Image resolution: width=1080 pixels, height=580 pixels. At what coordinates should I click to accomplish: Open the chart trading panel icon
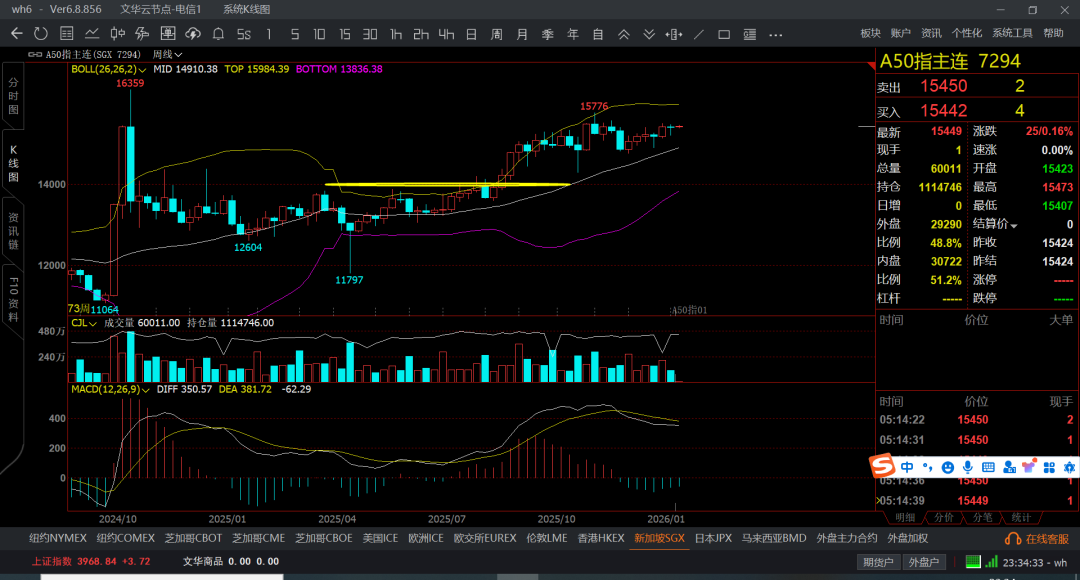point(167,34)
